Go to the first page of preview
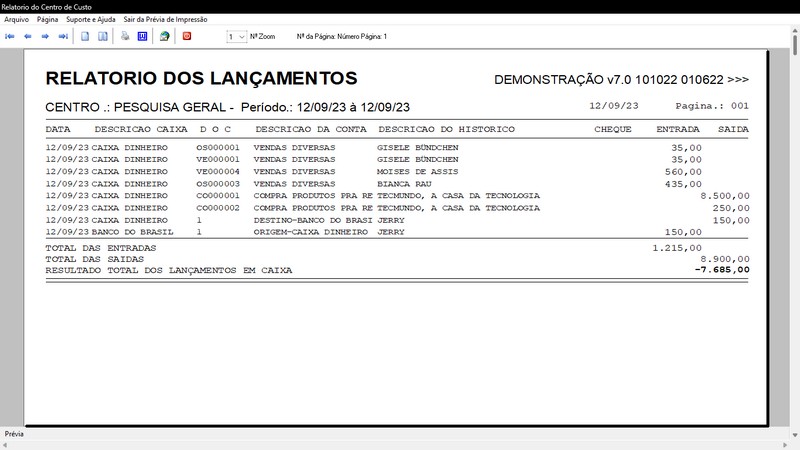 point(10,36)
